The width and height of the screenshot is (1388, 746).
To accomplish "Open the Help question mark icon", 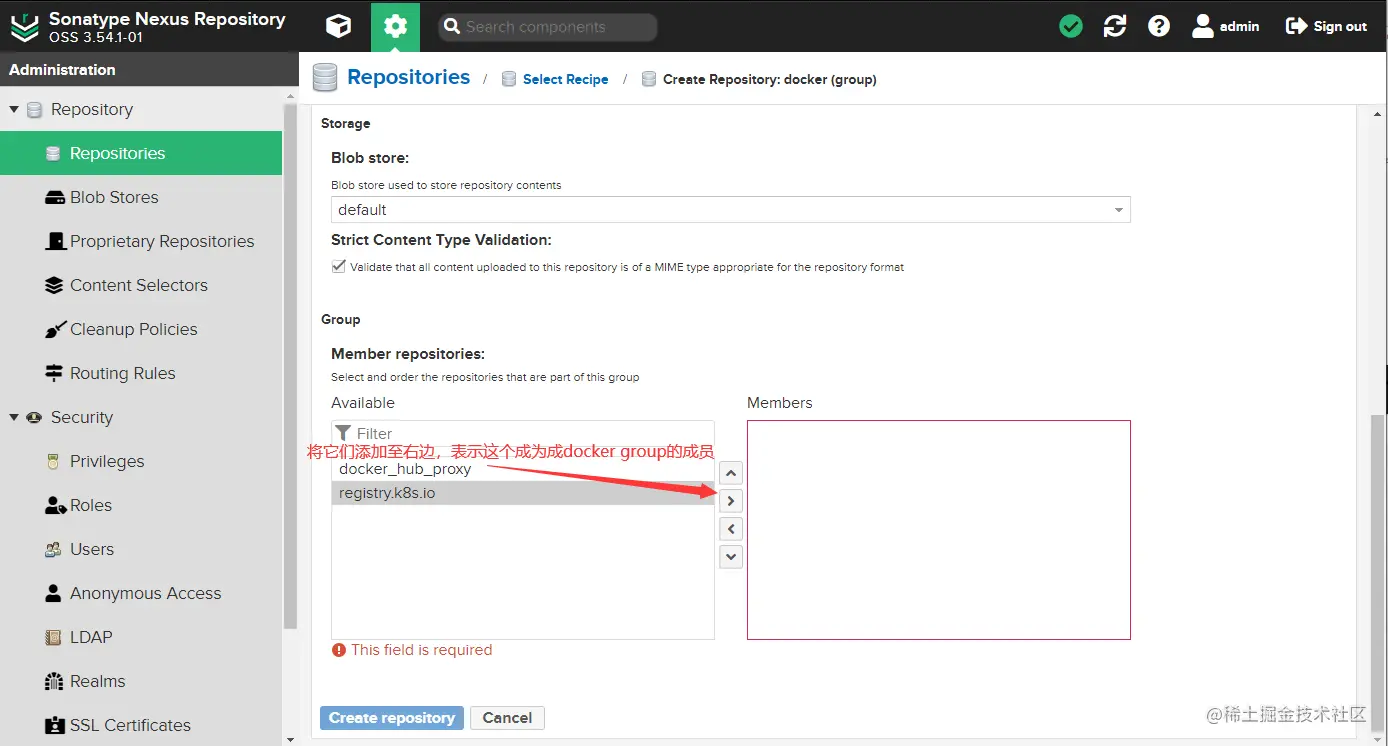I will click(x=1159, y=27).
